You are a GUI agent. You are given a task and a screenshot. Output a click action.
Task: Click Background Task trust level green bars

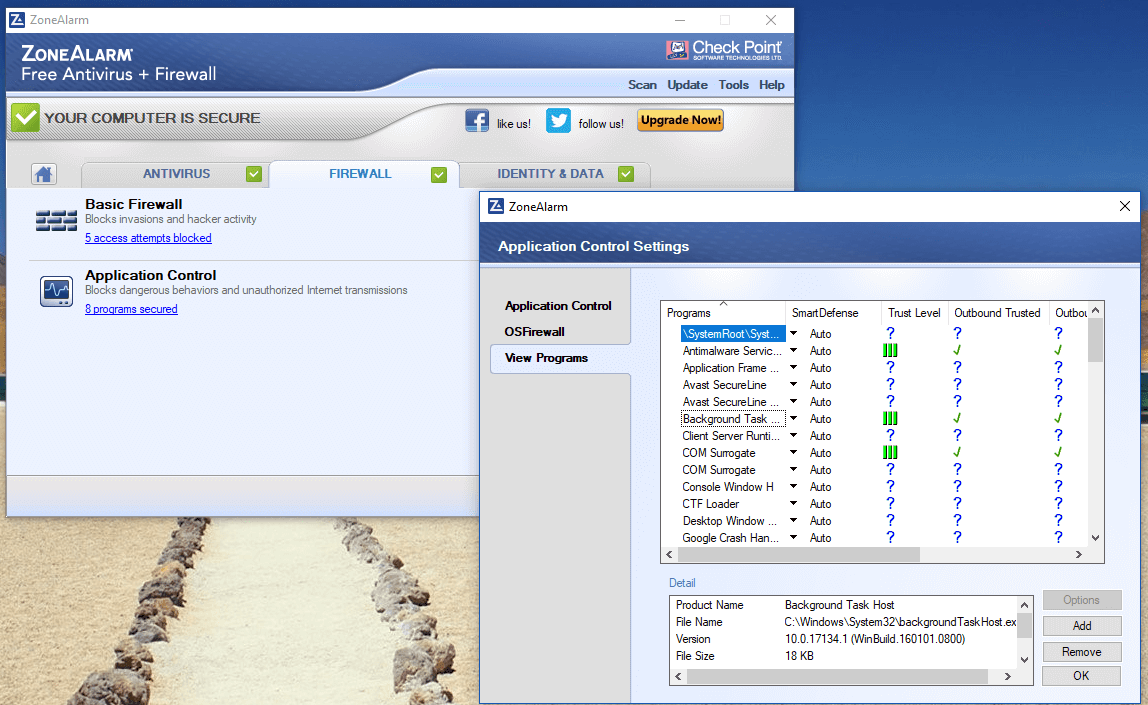[x=890, y=419]
